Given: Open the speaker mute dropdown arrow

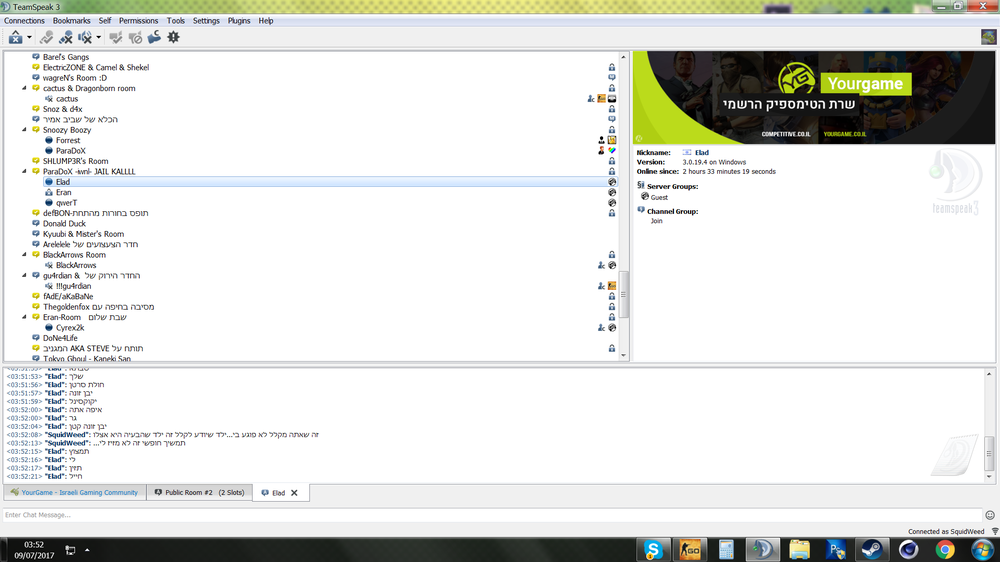Looking at the screenshot, I should click(99, 38).
